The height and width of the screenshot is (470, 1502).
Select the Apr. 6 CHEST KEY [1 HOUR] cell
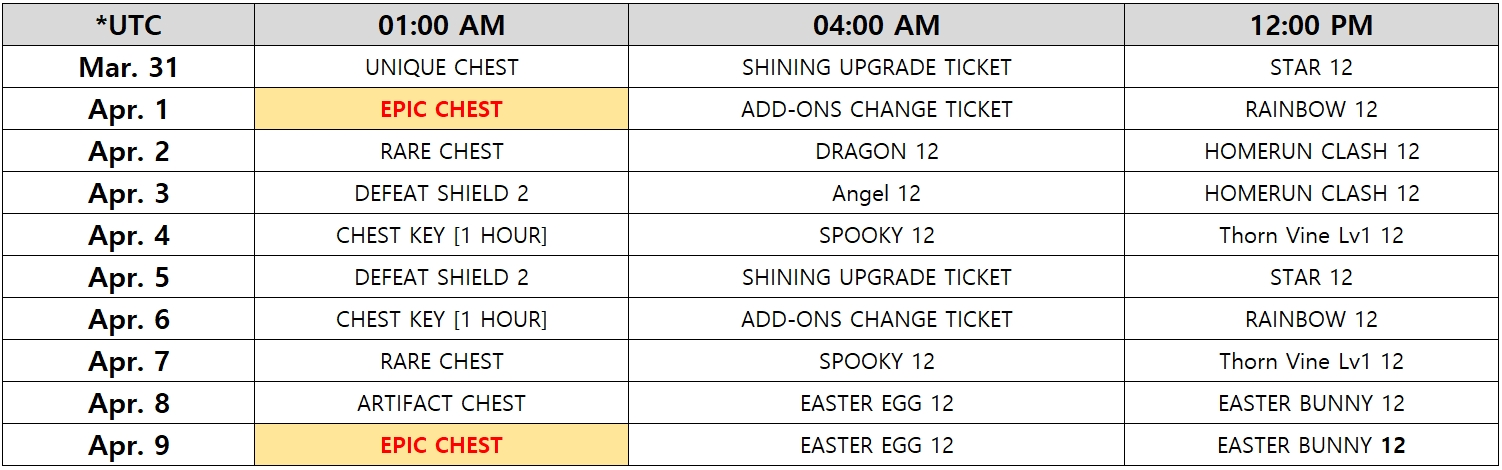click(x=441, y=319)
